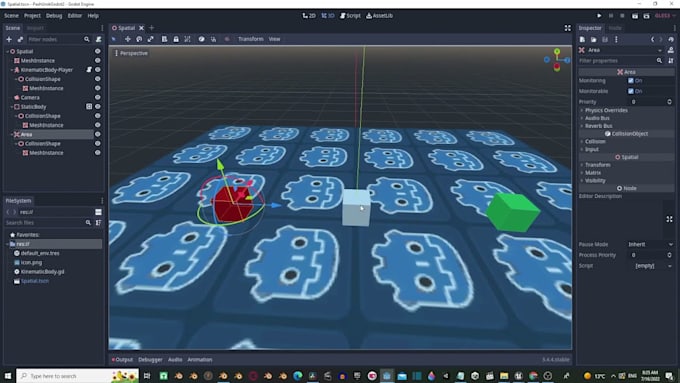Lock the selected object with padlock icon
Screen dimensions: 680x383
pyautogui.click(x=176, y=39)
